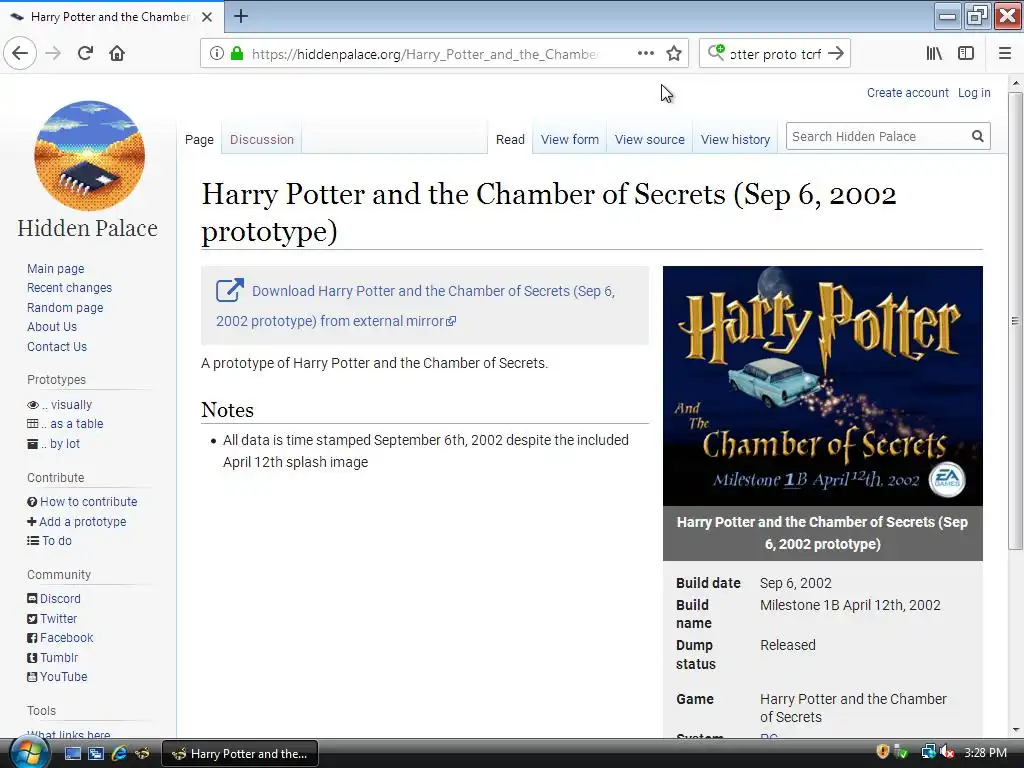Launch Internet Explorer from quick launch
Screen dimensions: 1024x768
[x=119, y=754]
